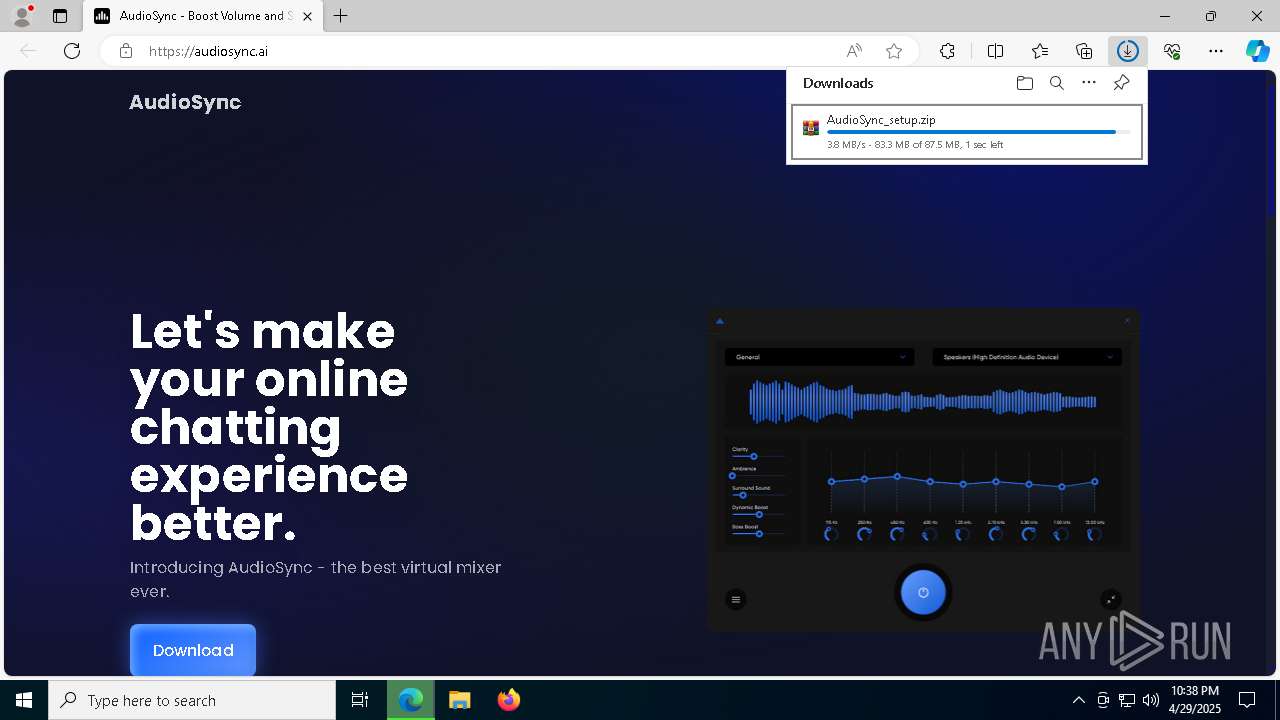
Task: Open the Windows Start menu
Action: coord(24,700)
